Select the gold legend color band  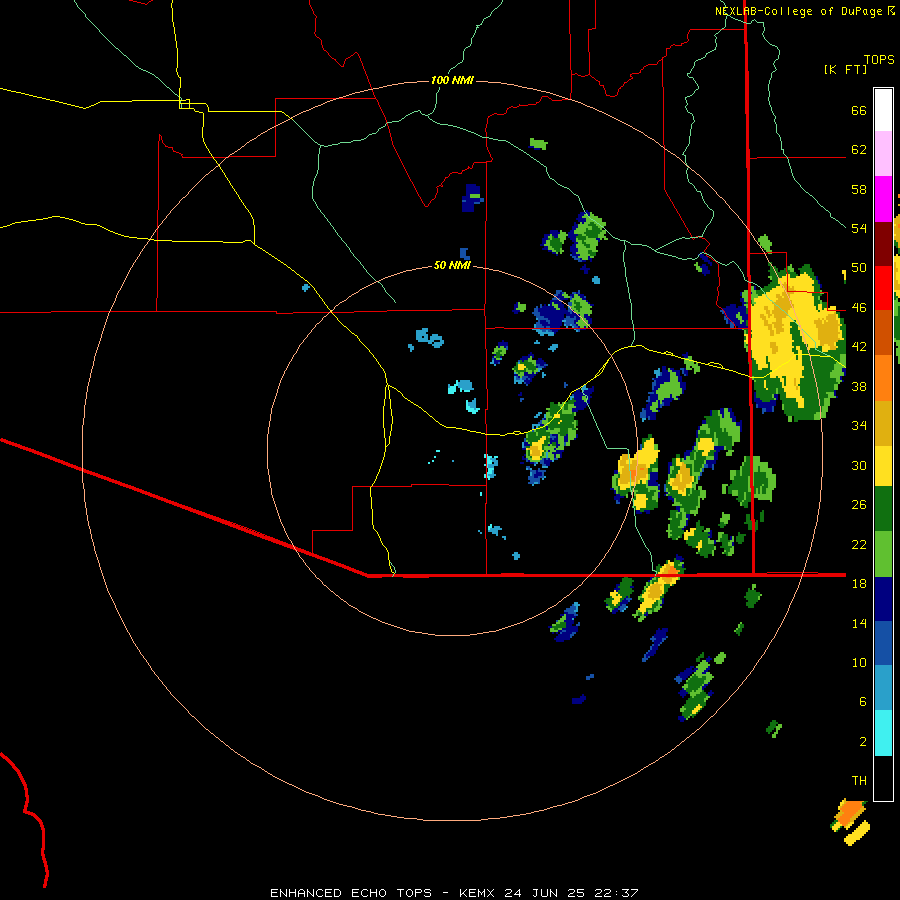(x=883, y=423)
